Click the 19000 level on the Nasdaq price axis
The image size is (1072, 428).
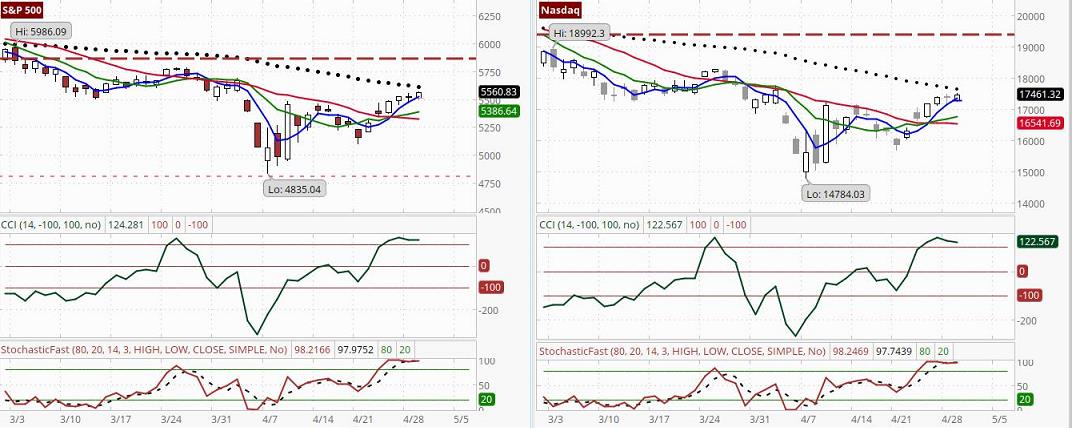(x=1031, y=48)
